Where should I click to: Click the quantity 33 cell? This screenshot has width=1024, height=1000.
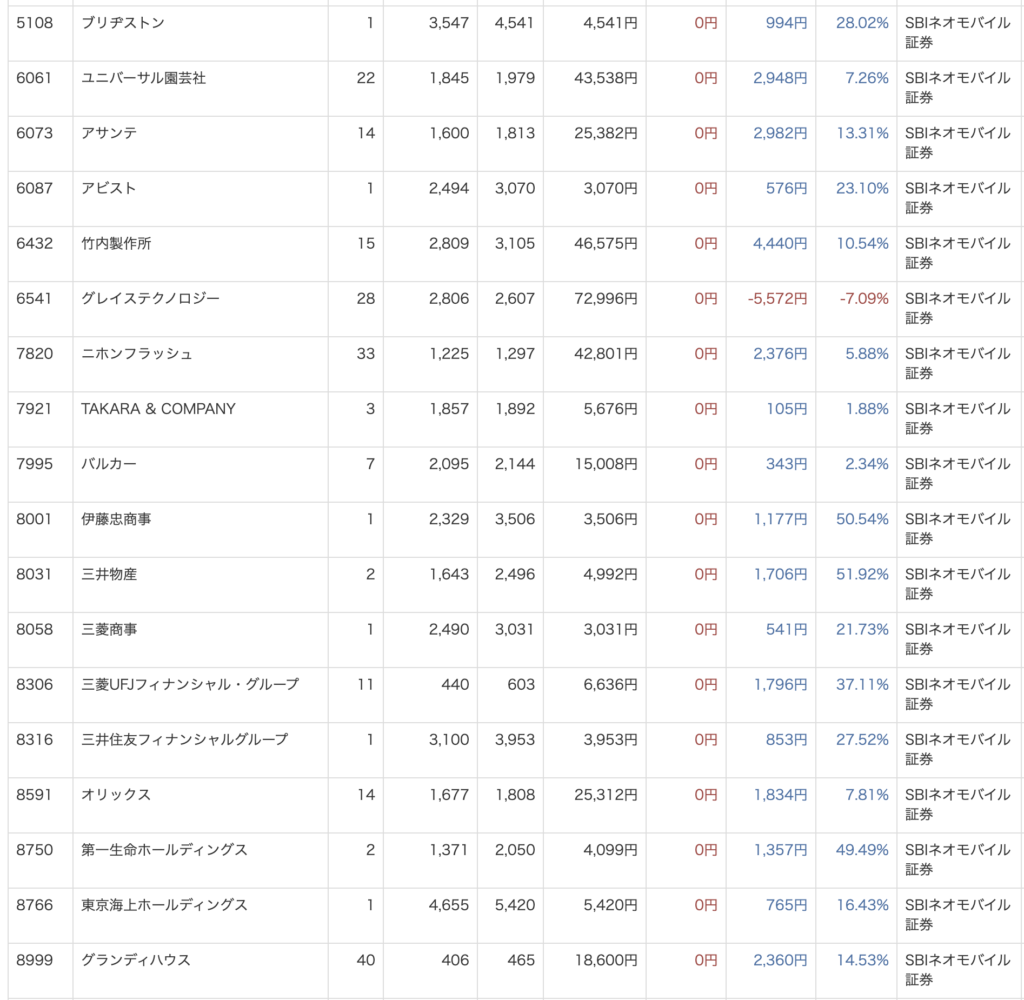coord(366,354)
